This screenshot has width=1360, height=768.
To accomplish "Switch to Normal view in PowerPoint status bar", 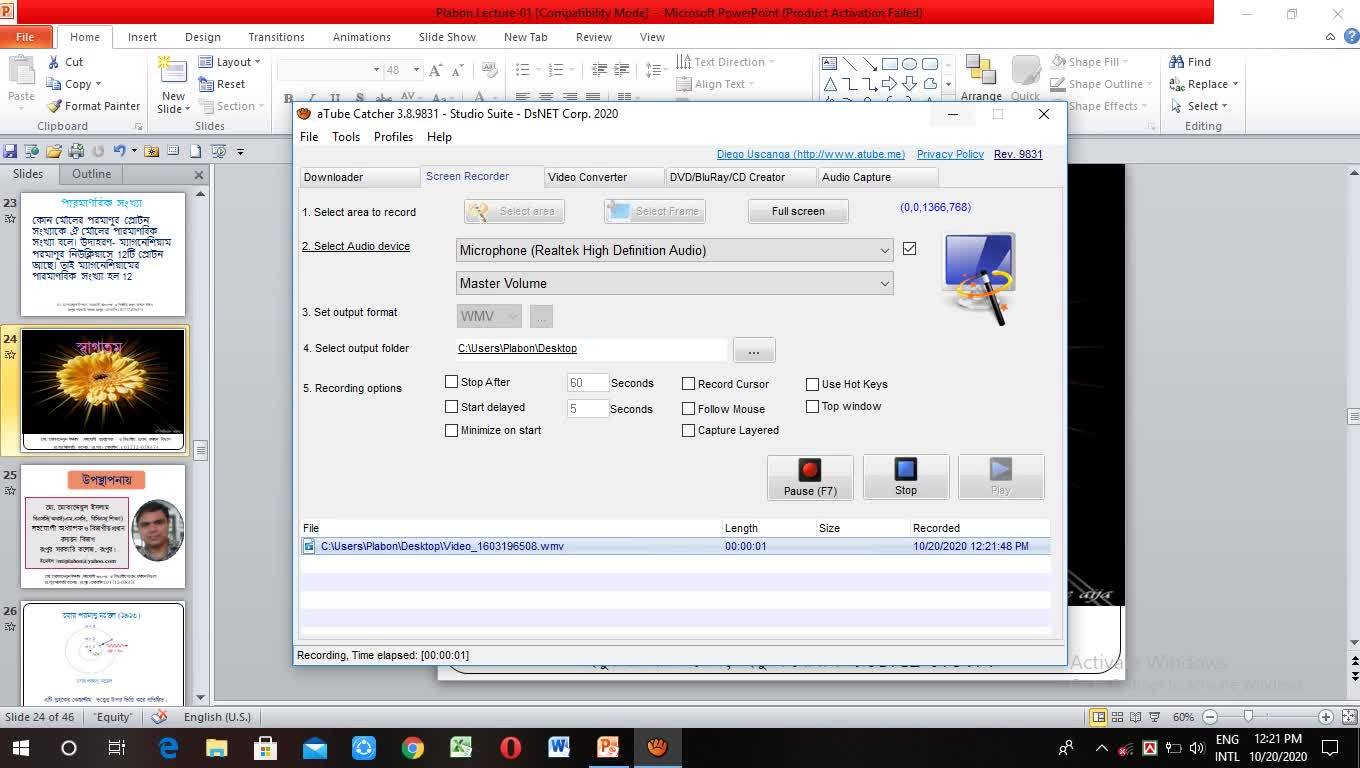I will 1099,717.
